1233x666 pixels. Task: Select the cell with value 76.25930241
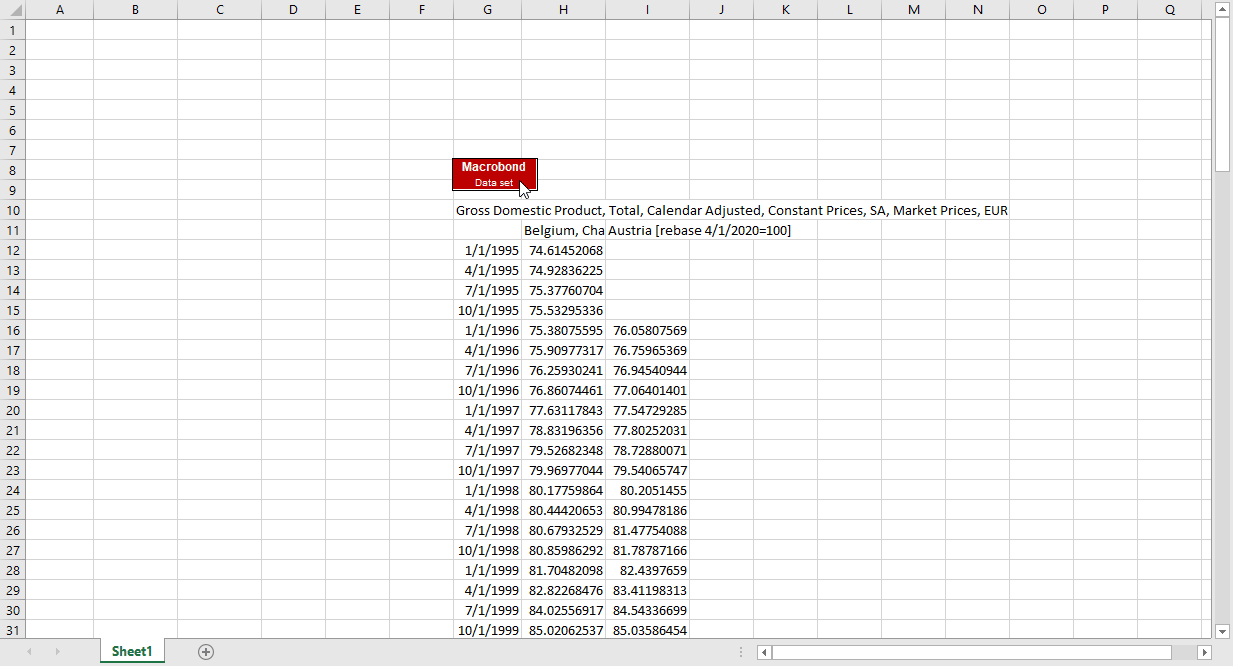563,370
